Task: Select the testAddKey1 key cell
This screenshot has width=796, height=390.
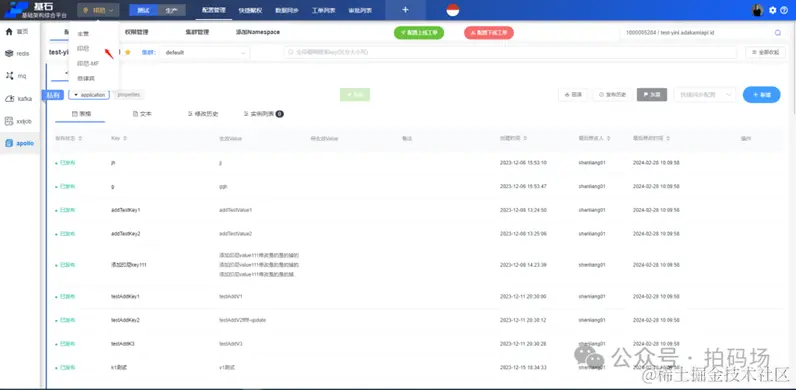Action: [x=125, y=297]
